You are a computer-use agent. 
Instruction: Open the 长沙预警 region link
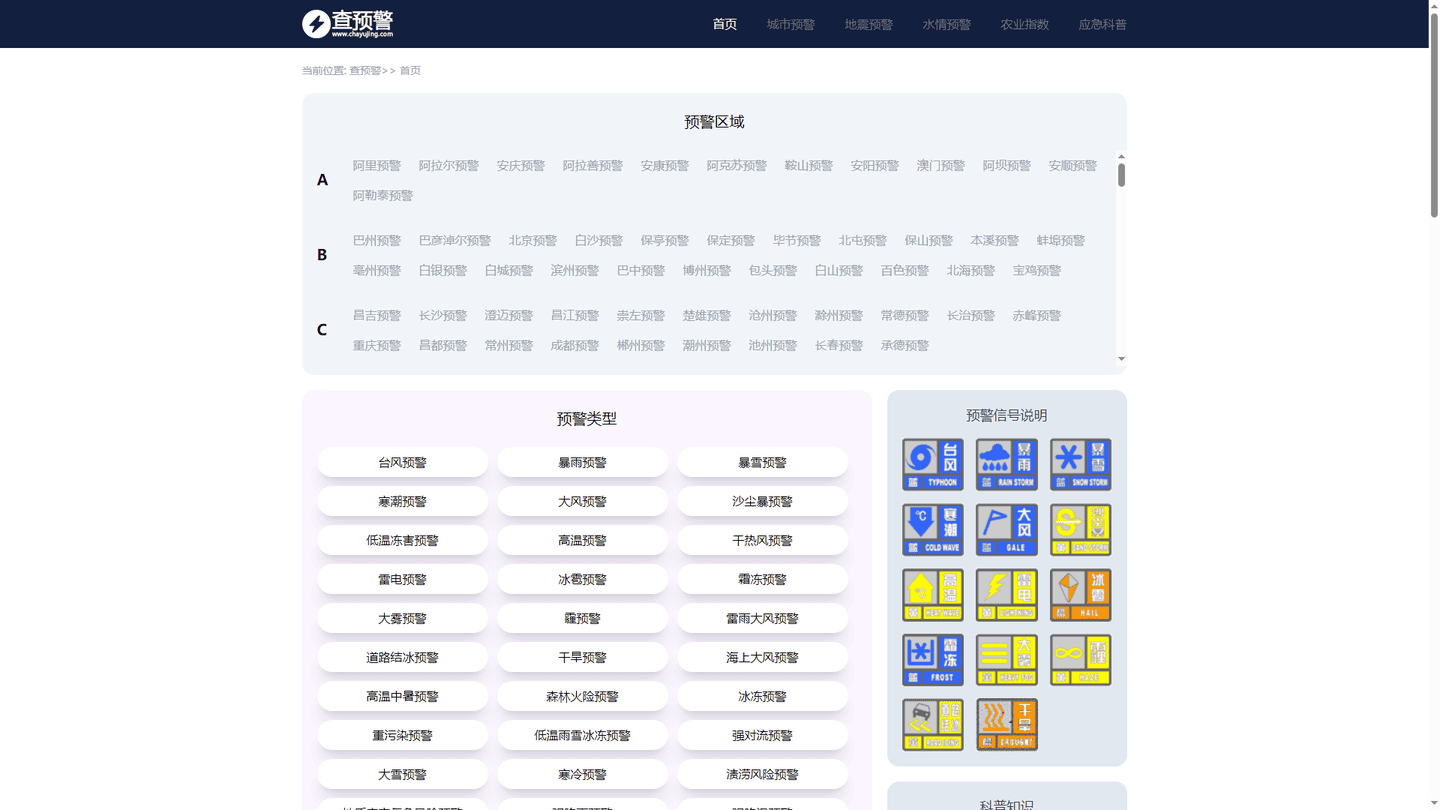(x=443, y=316)
